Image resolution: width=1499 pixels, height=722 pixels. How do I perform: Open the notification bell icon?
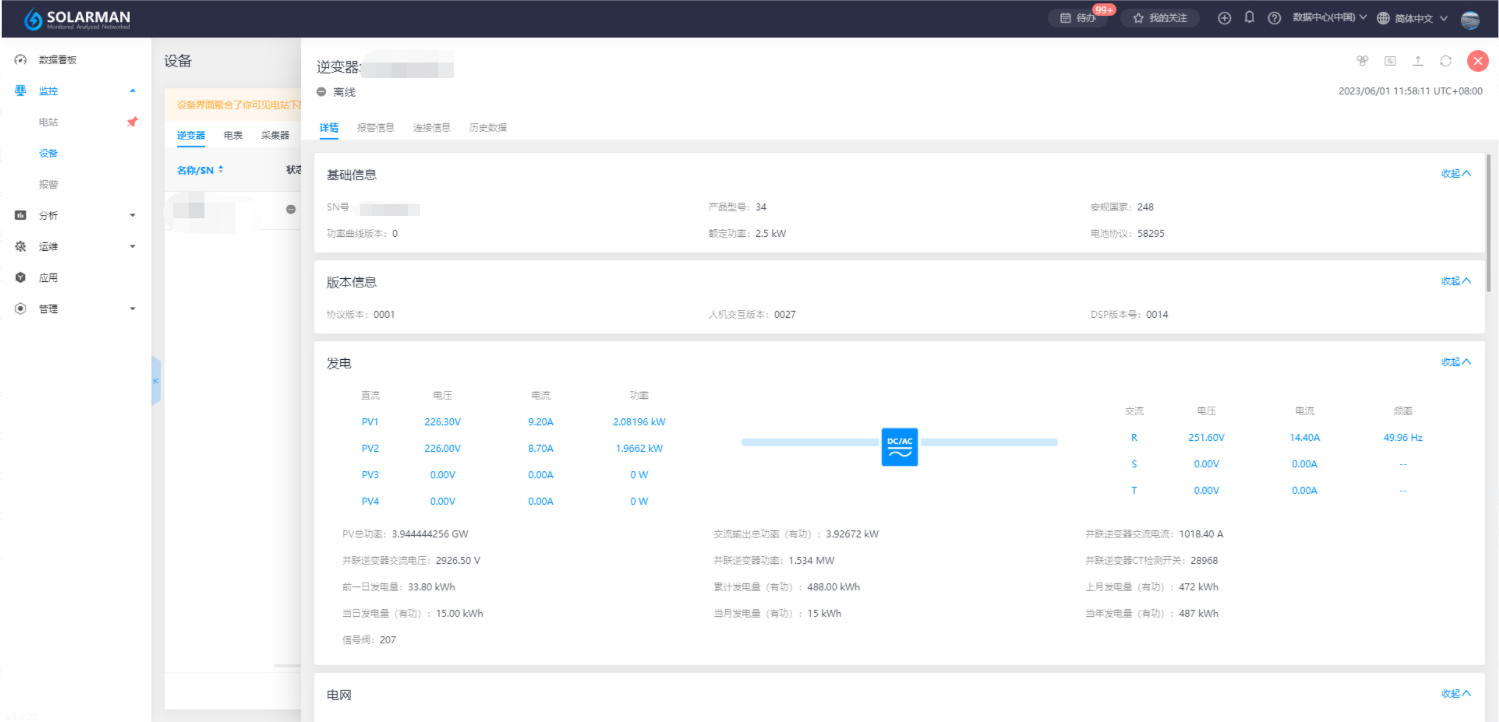pos(1249,18)
